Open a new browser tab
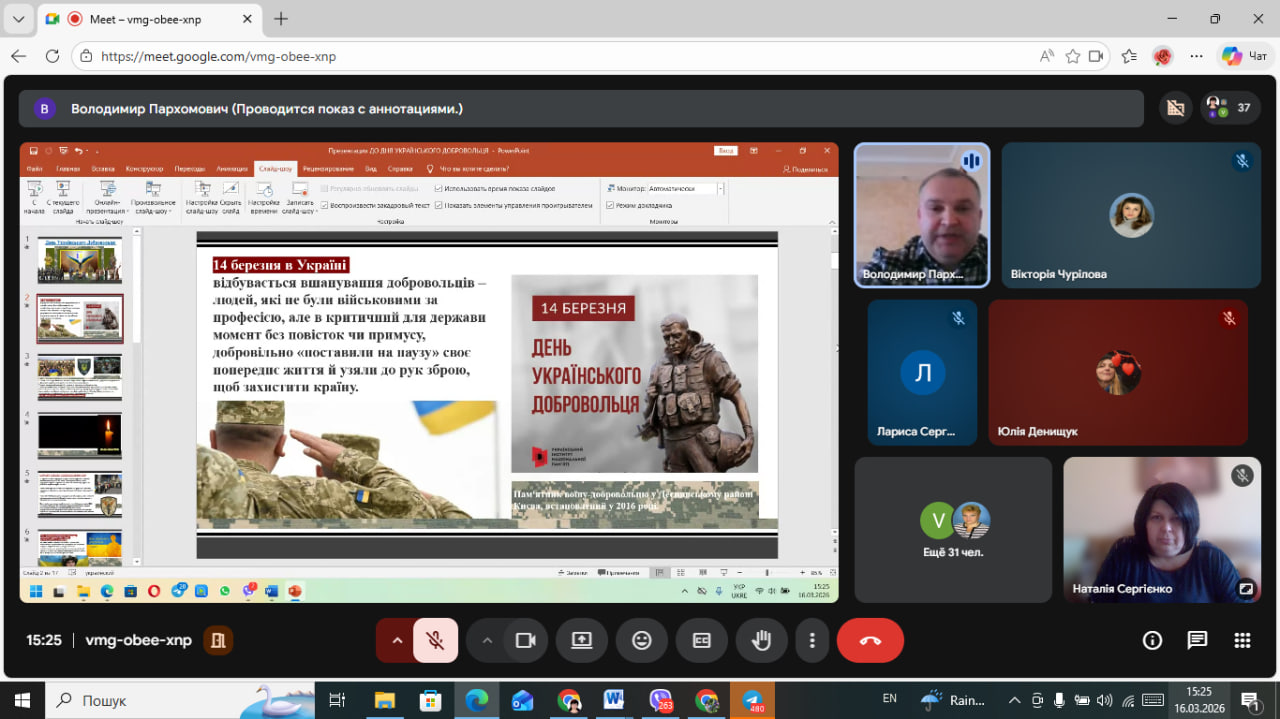 (281, 19)
